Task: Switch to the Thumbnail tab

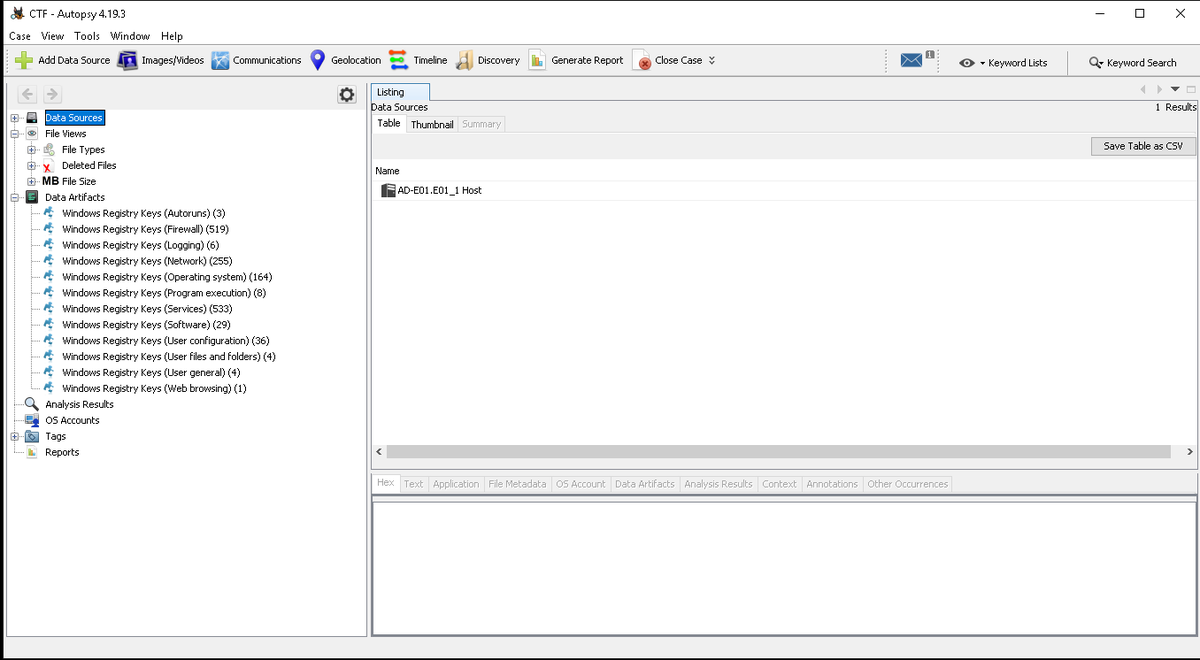Action: click(x=432, y=124)
